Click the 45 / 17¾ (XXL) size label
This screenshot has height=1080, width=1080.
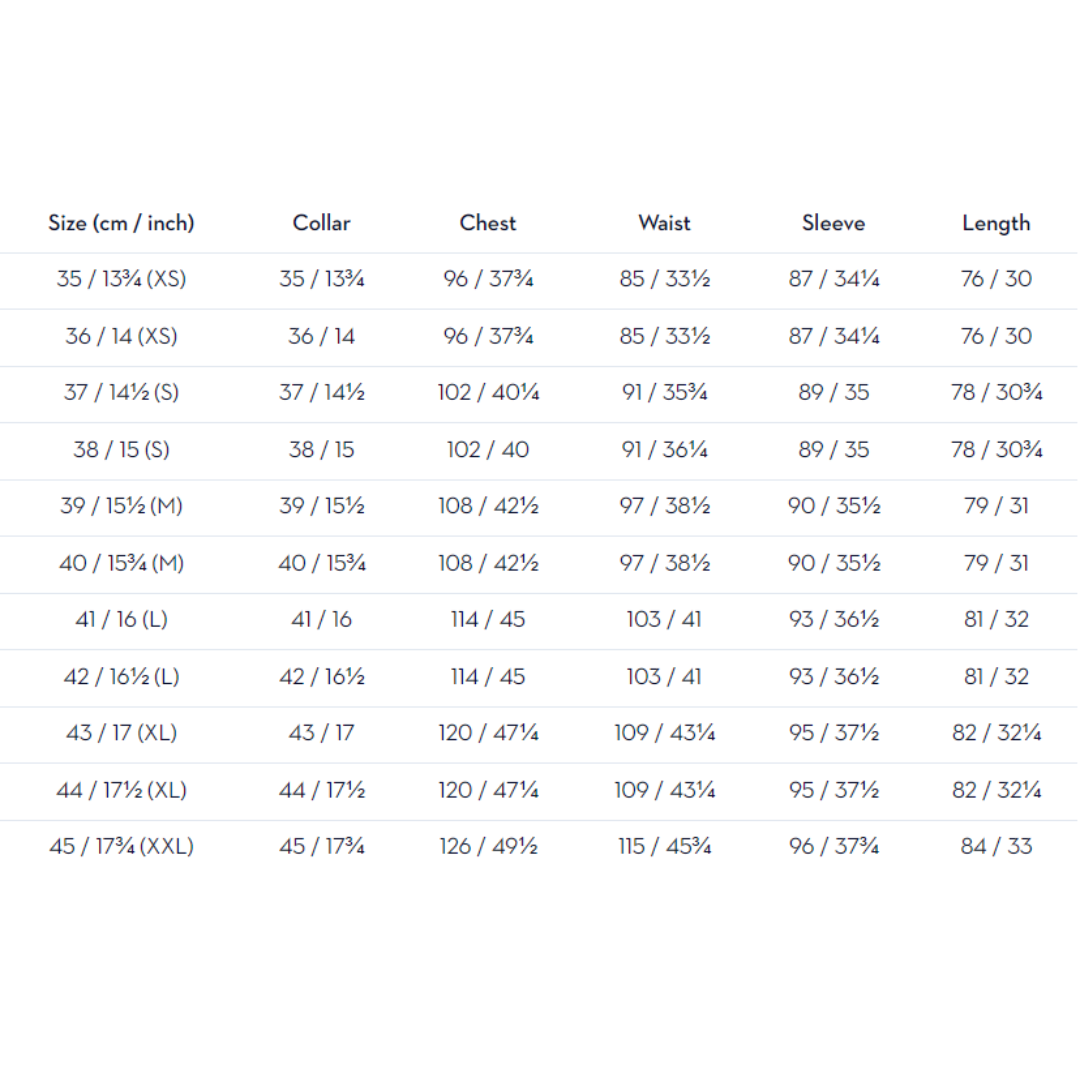coord(121,847)
